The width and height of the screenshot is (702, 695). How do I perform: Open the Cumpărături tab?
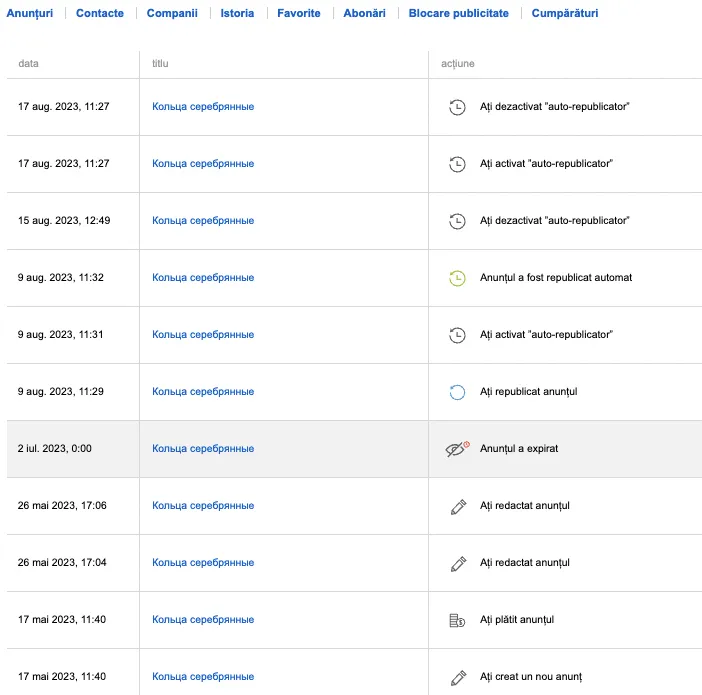click(x=565, y=13)
